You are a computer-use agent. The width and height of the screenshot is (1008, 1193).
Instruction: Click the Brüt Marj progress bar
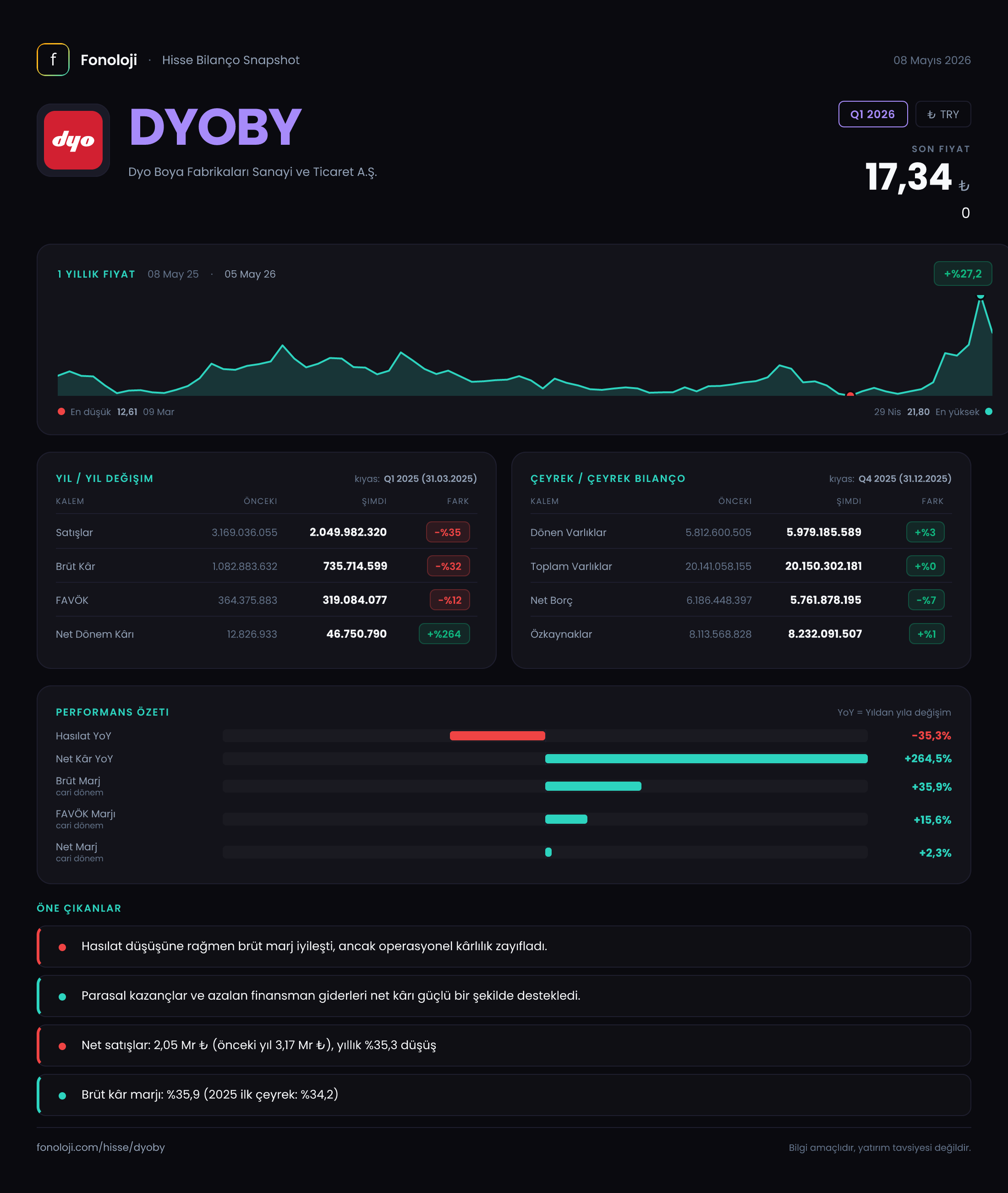pos(593,786)
